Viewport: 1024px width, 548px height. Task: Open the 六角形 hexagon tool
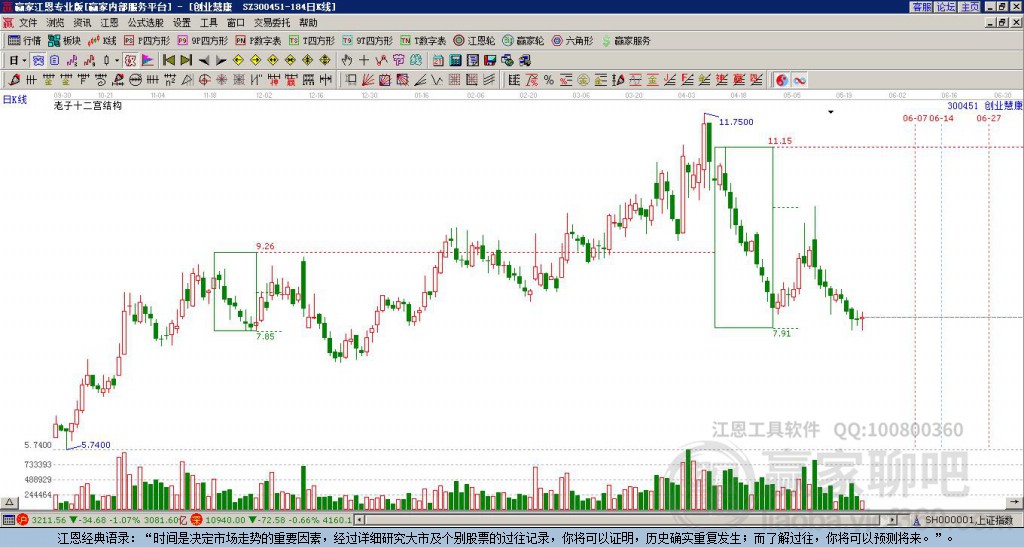(573, 40)
